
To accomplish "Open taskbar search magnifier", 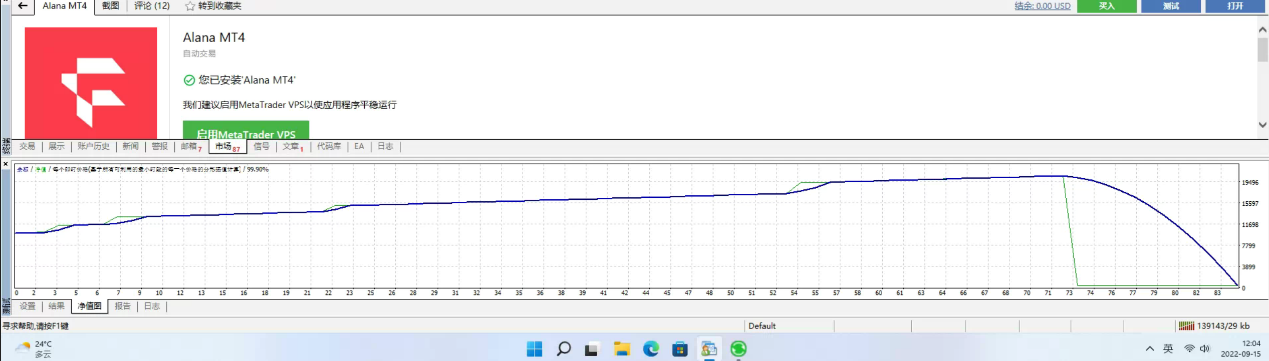I will (x=563, y=348).
